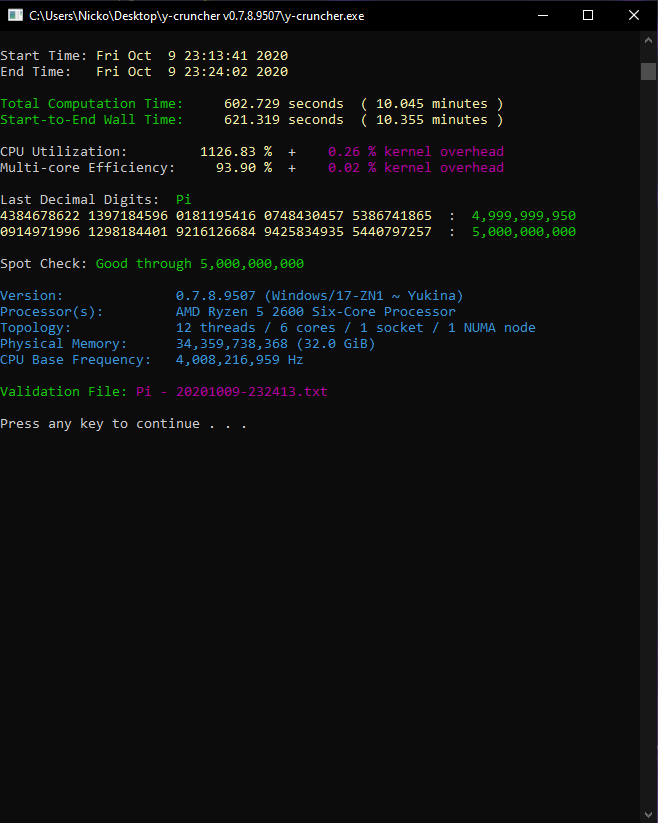Click 'Physical Memory:' label
658x823 pixels.
(x=63, y=344)
